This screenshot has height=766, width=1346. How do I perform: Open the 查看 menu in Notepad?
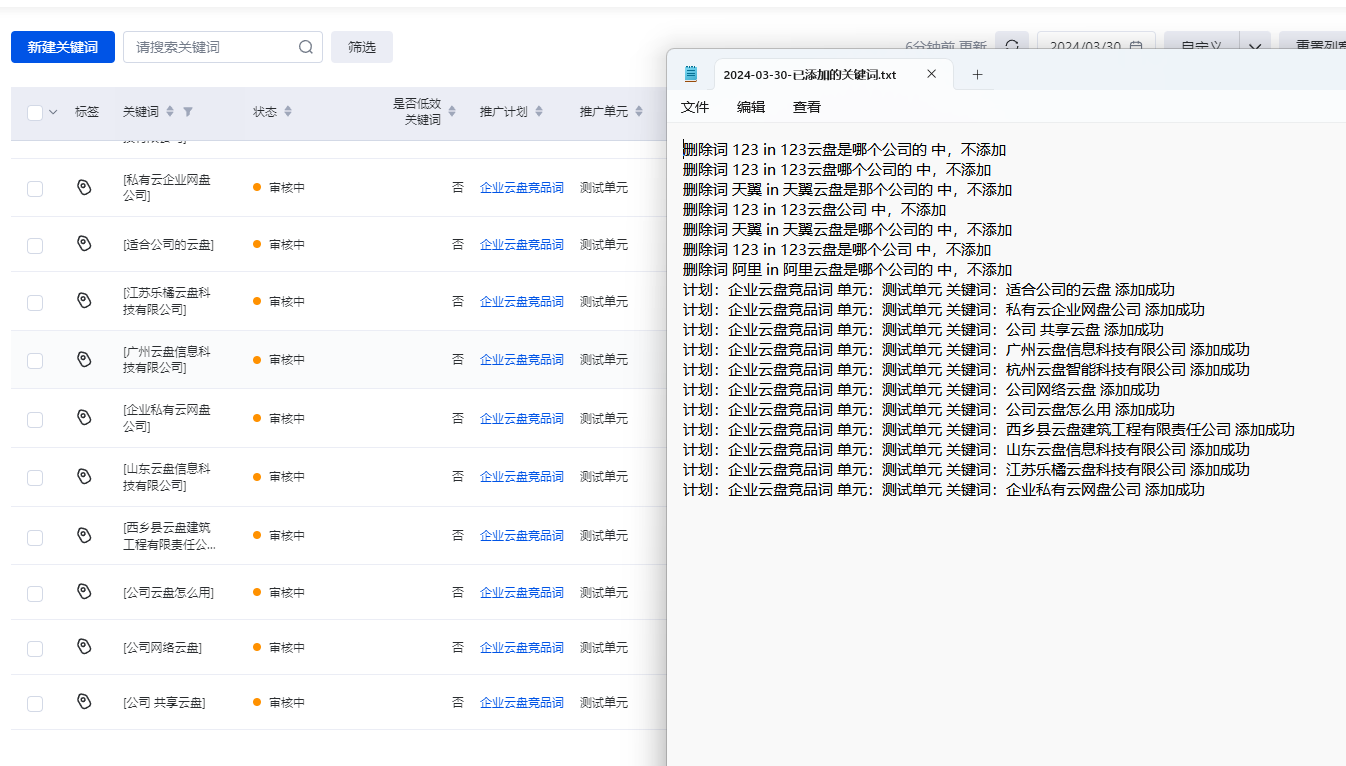807,107
